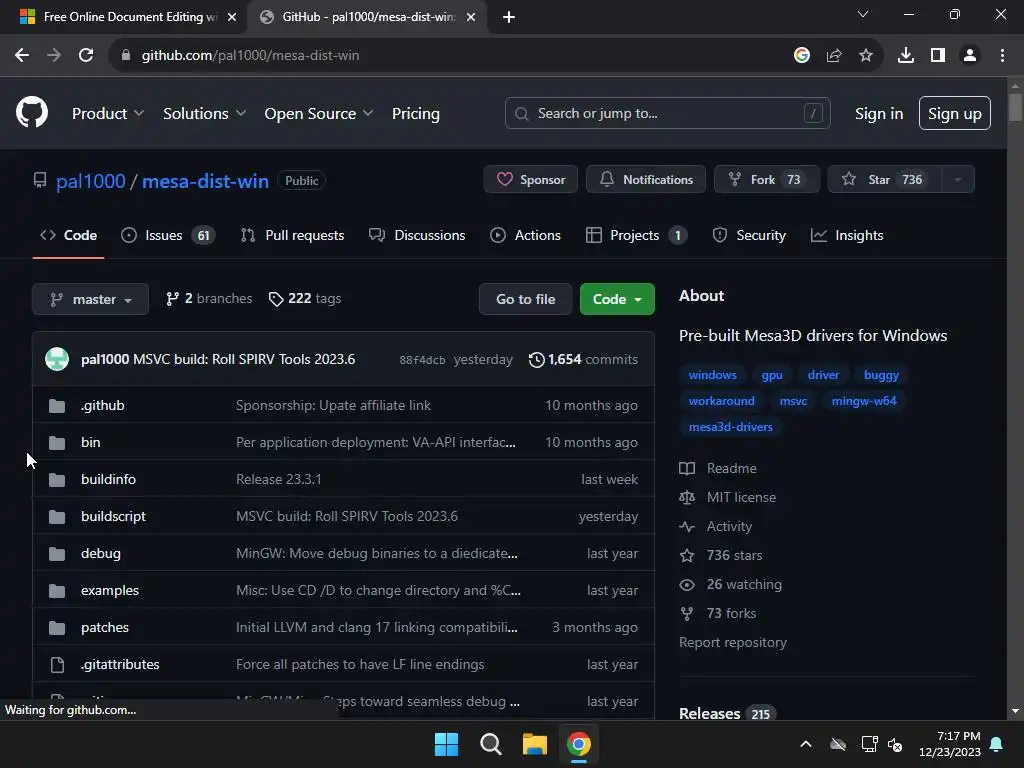
Task: Click Chrome icon in taskbar
Action: click(579, 744)
